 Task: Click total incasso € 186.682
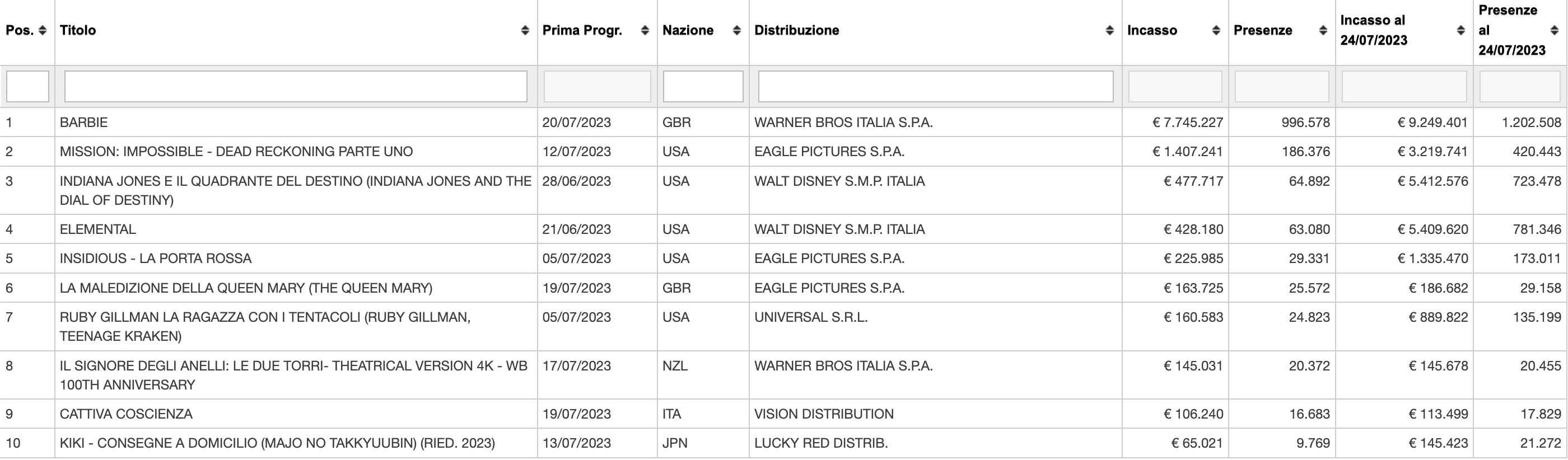coord(1438,288)
